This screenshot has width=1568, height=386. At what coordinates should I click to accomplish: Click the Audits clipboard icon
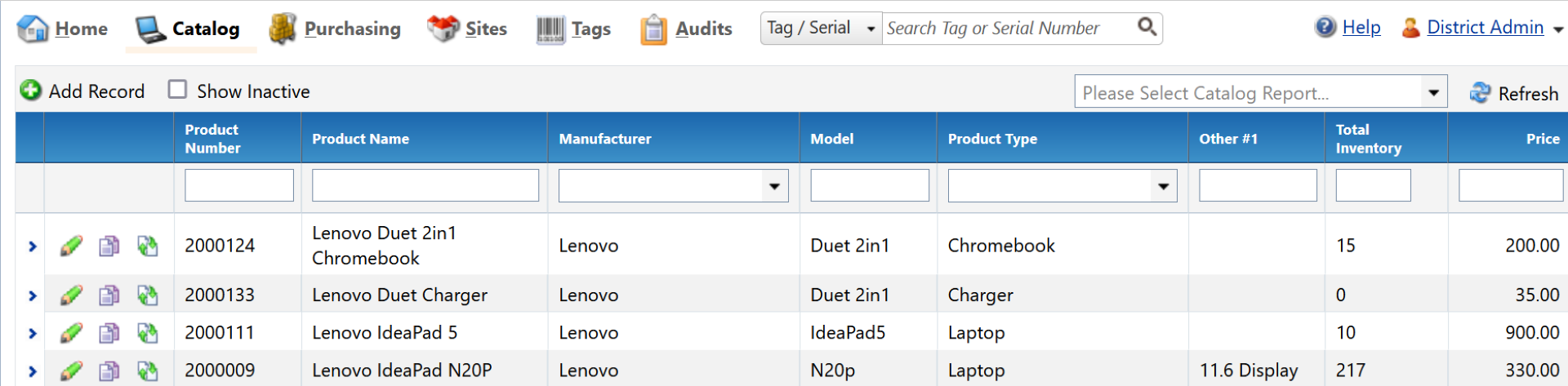click(x=653, y=29)
